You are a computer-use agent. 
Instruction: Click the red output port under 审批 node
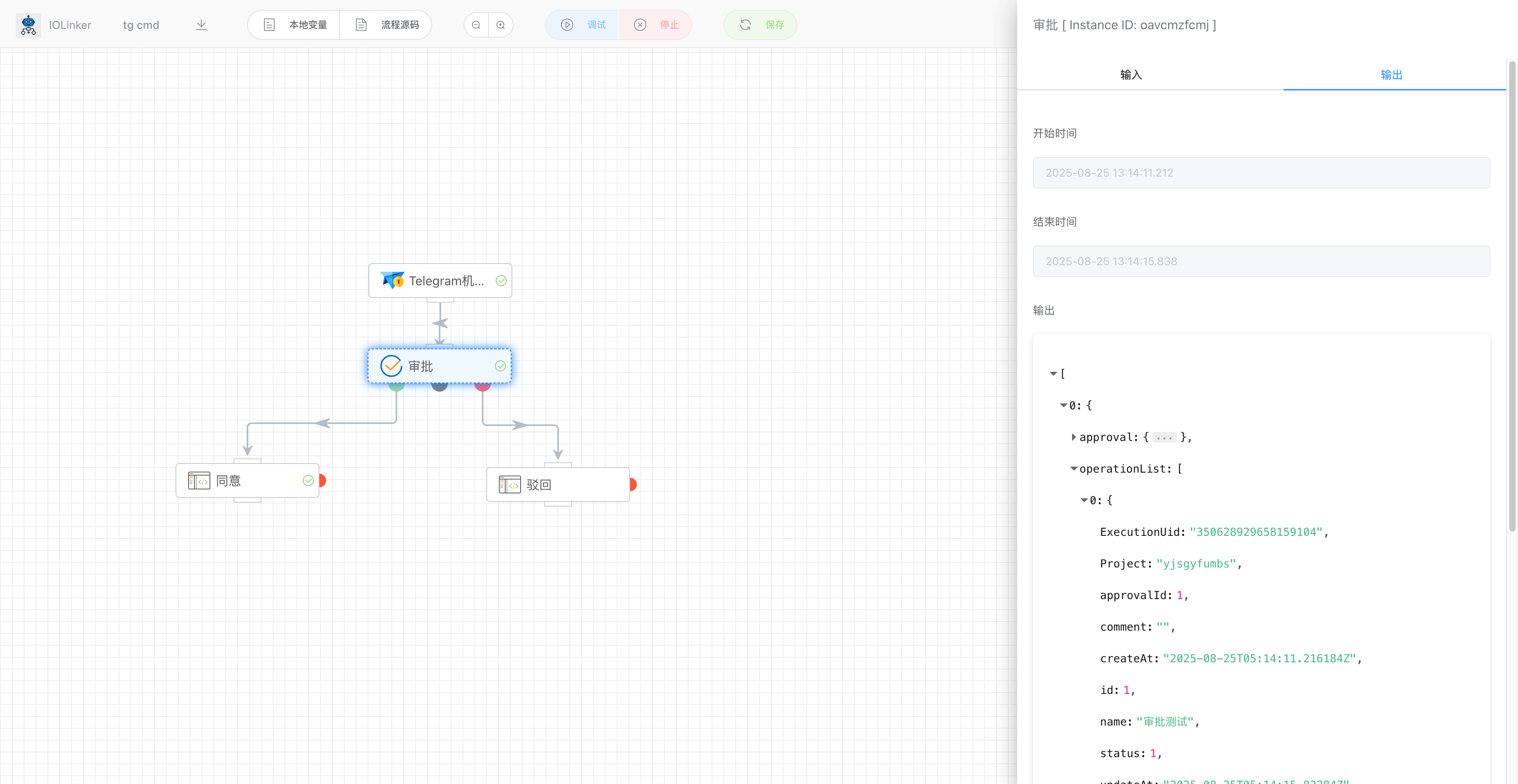483,387
